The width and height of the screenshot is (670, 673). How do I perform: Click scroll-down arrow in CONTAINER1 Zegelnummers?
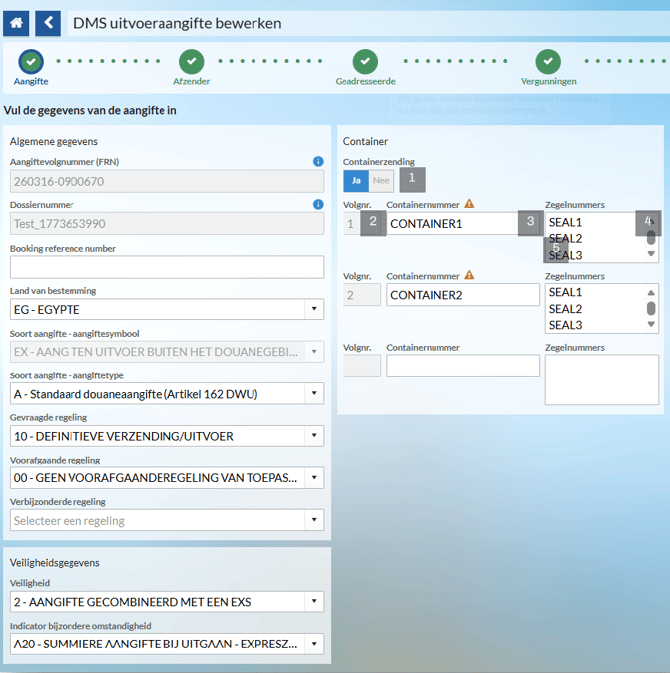pyautogui.click(x=651, y=254)
